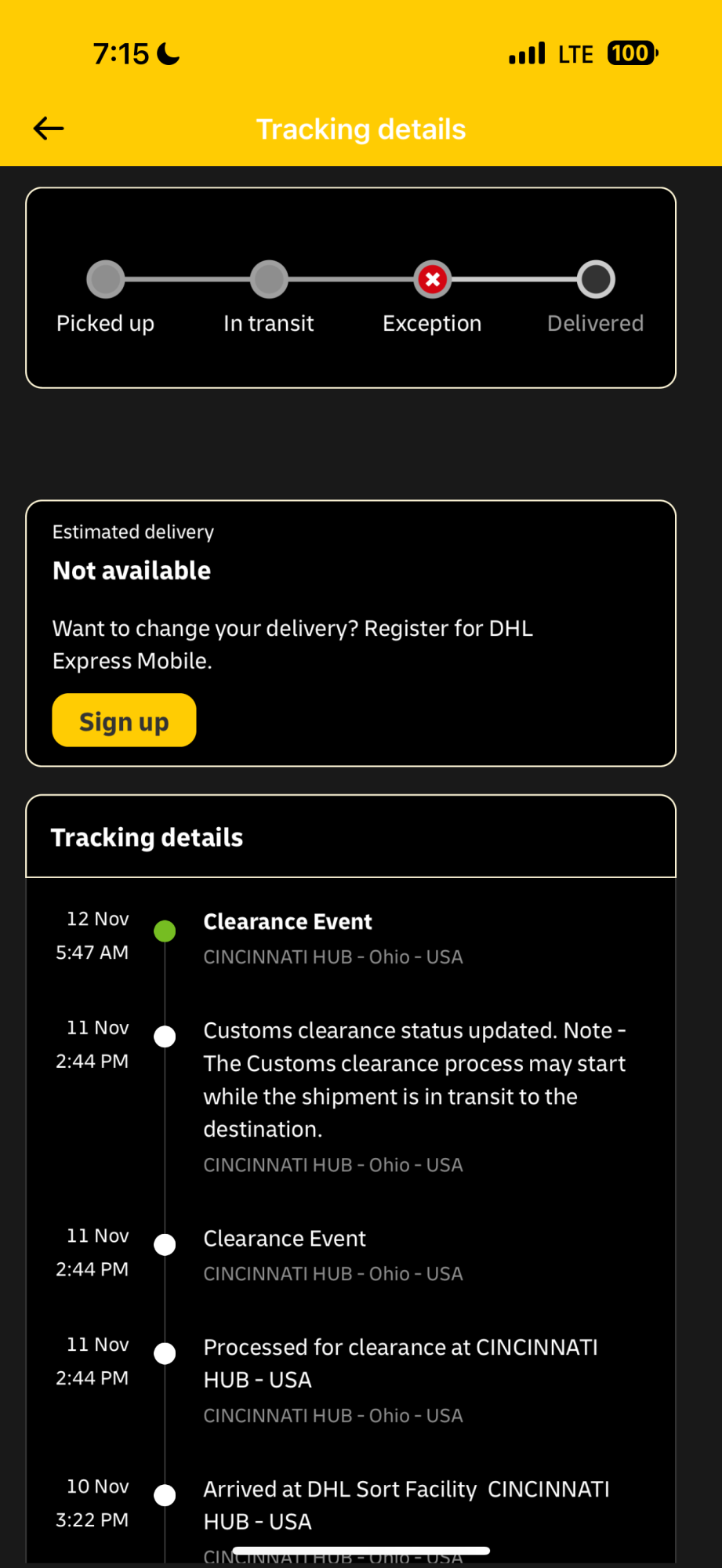
Task: Tap the Picked up progress circle
Action: [106, 279]
